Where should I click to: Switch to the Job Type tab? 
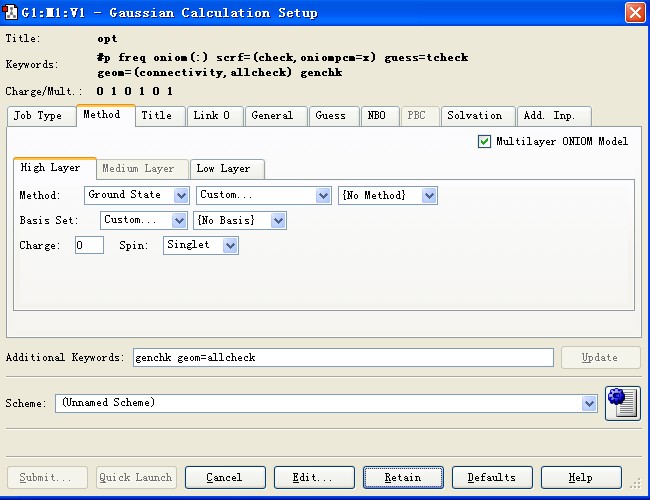click(41, 116)
